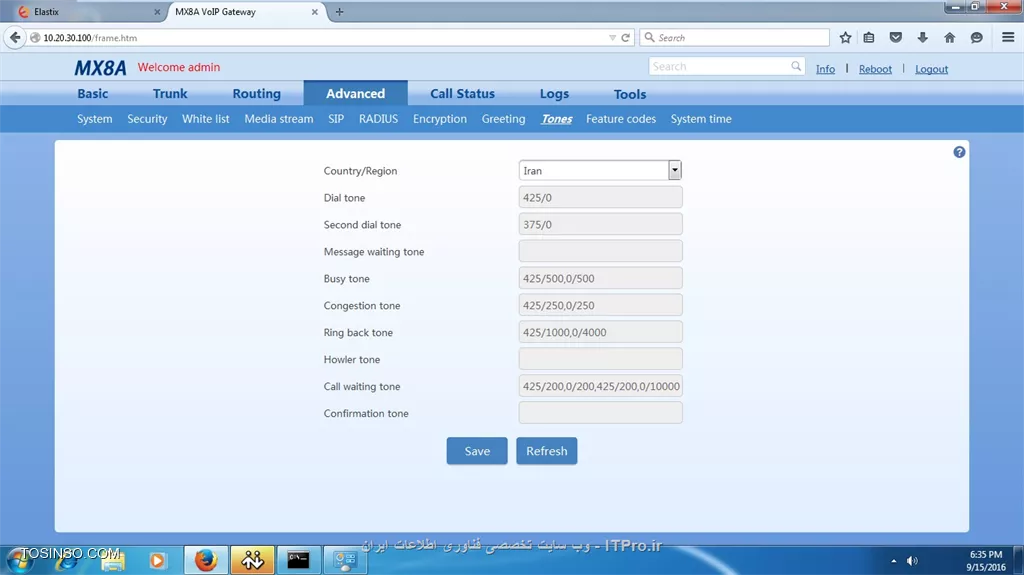The height and width of the screenshot is (575, 1024).
Task: Click the Ring back tone field
Action: (x=600, y=332)
